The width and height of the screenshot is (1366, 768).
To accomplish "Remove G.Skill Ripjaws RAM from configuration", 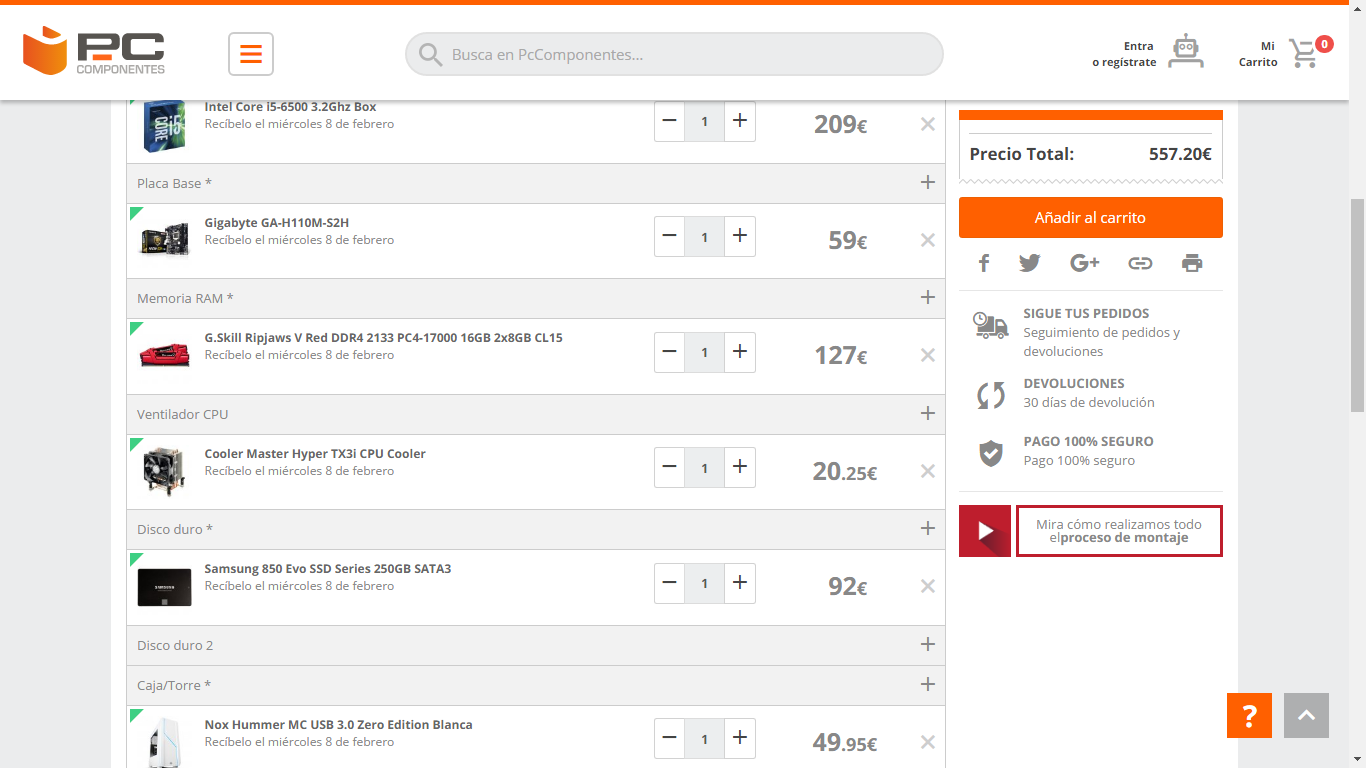I will click(x=928, y=355).
